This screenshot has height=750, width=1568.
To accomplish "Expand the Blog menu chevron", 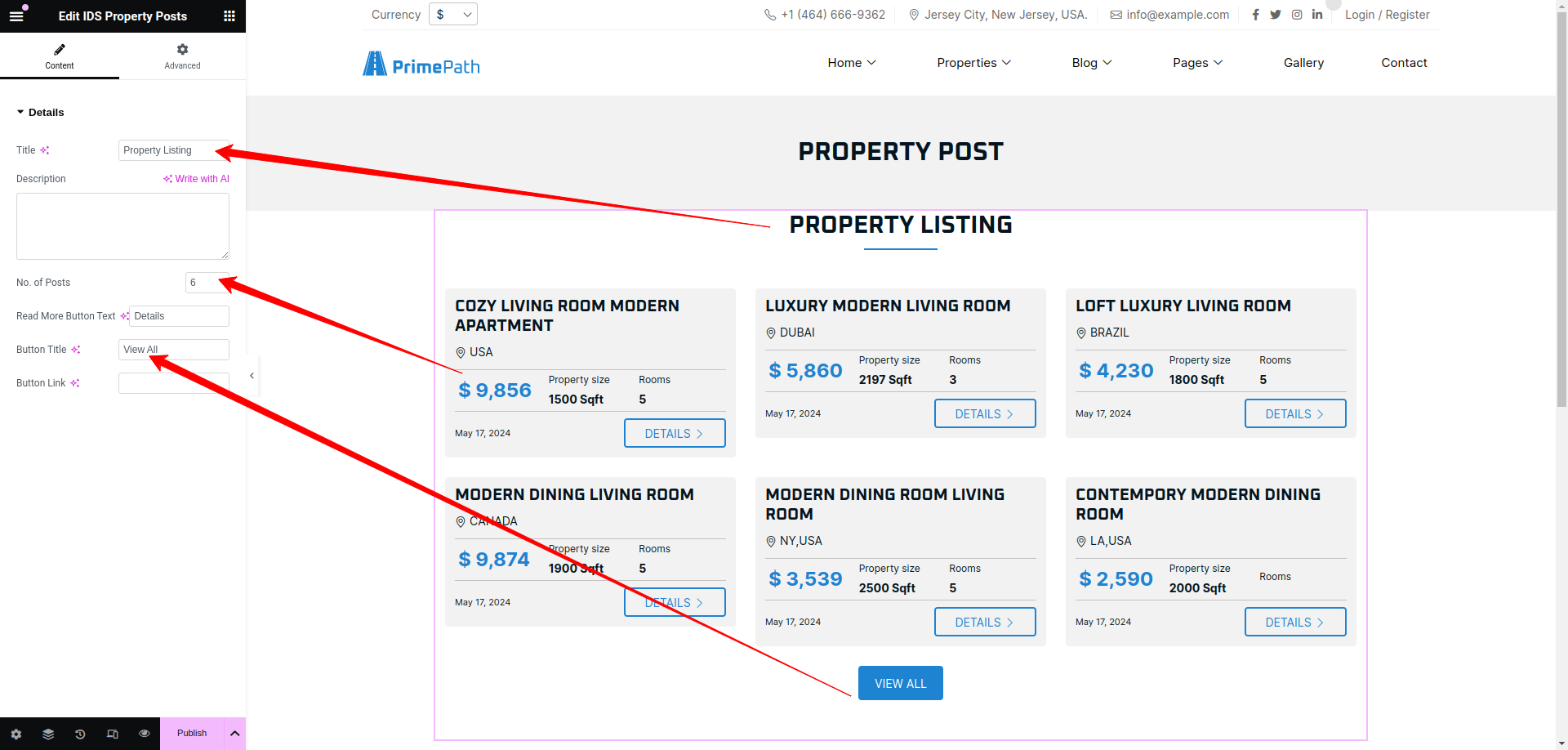I will [1107, 63].
